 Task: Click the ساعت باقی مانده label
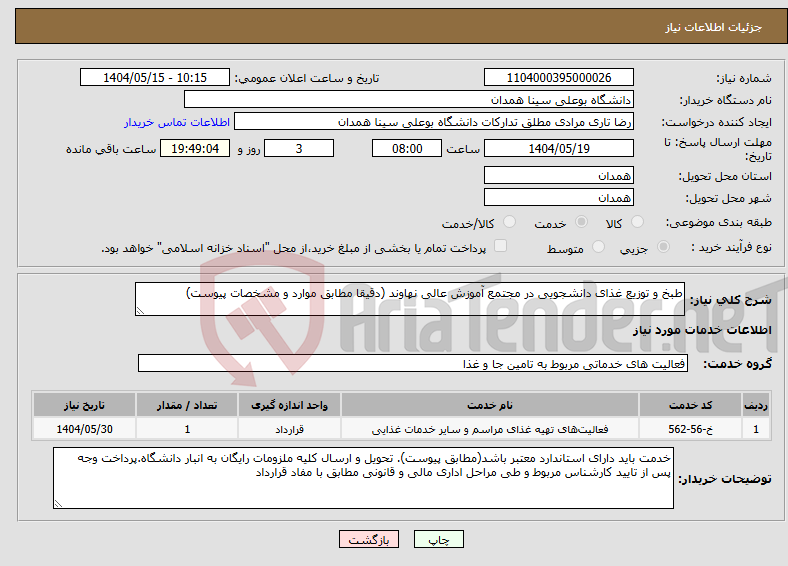coord(111,149)
